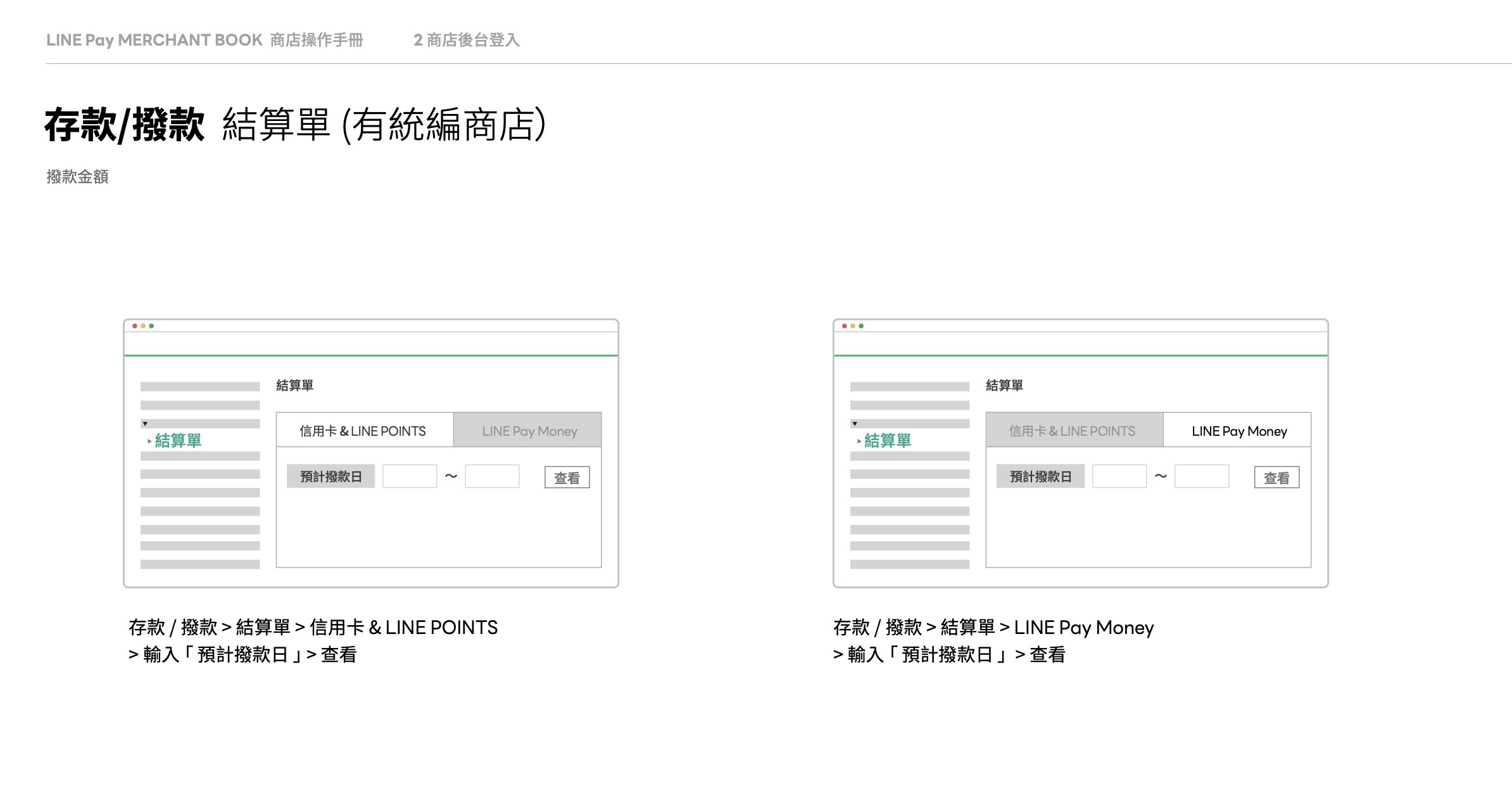
Task: Open 結算單 sidebar item in right mockup
Action: pyautogui.click(x=888, y=441)
